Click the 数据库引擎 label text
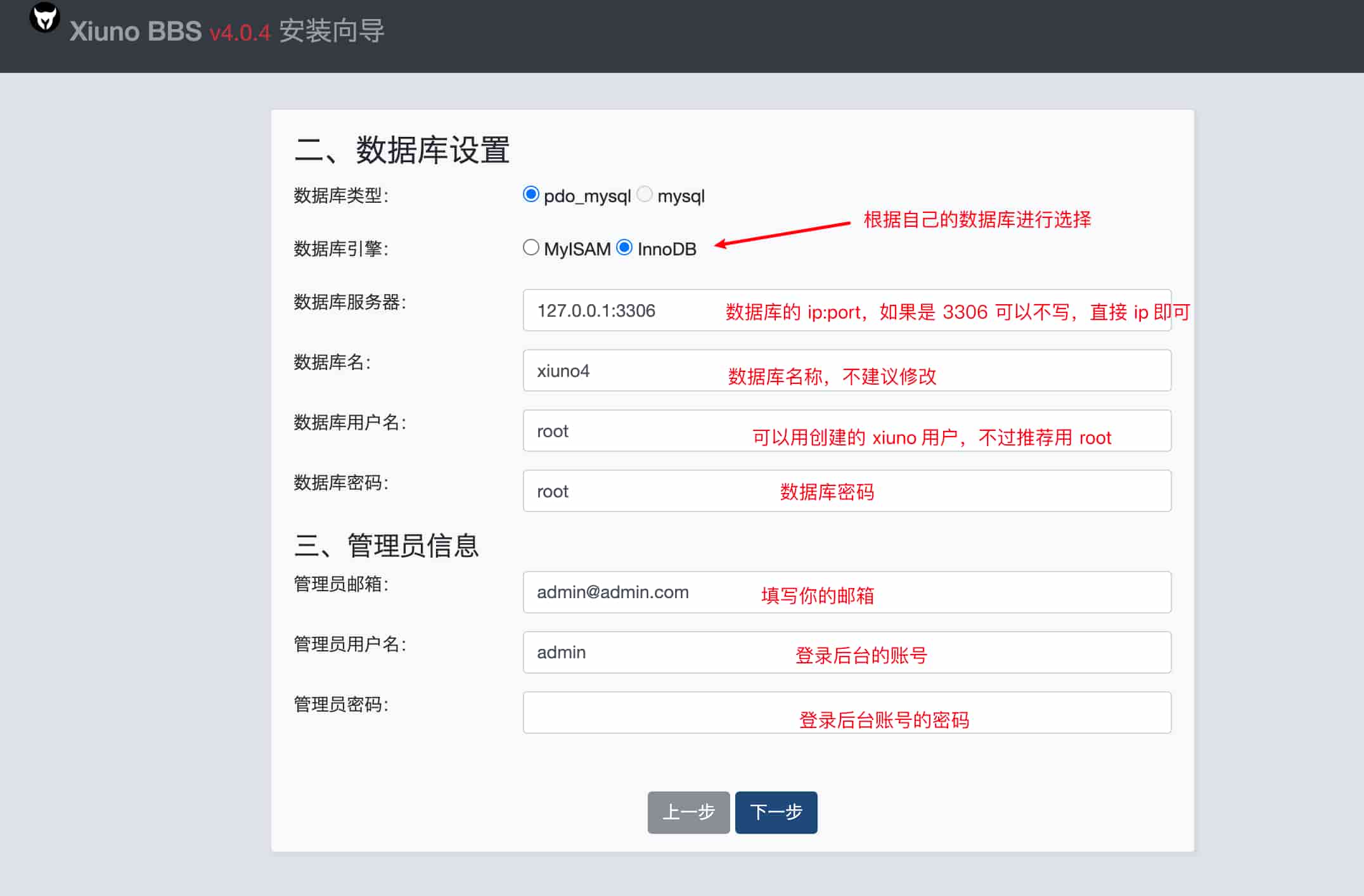This screenshot has width=1364, height=896. pyautogui.click(x=340, y=248)
